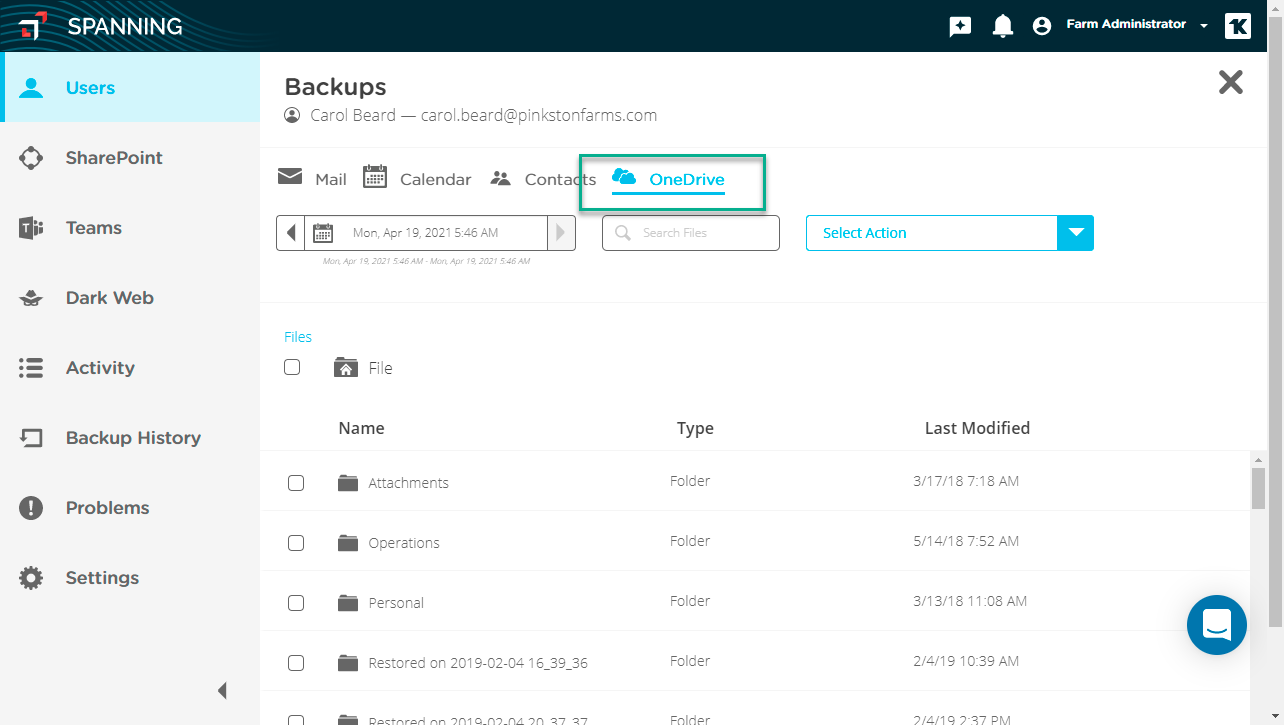Image resolution: width=1284 pixels, height=725 pixels.
Task: Click the Personal folder icon
Action: (x=348, y=603)
